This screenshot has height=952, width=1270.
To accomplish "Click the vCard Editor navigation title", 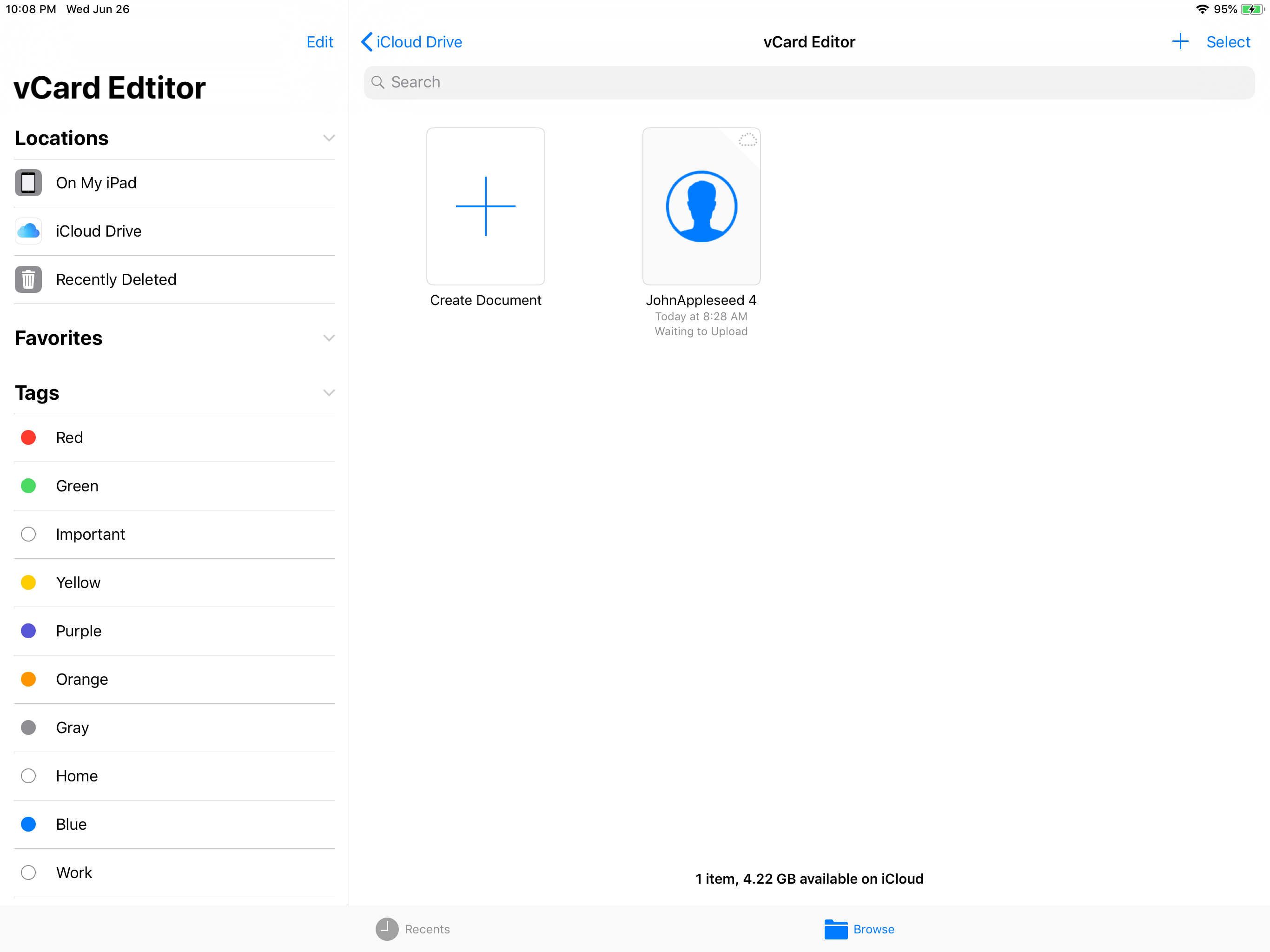I will click(x=809, y=42).
